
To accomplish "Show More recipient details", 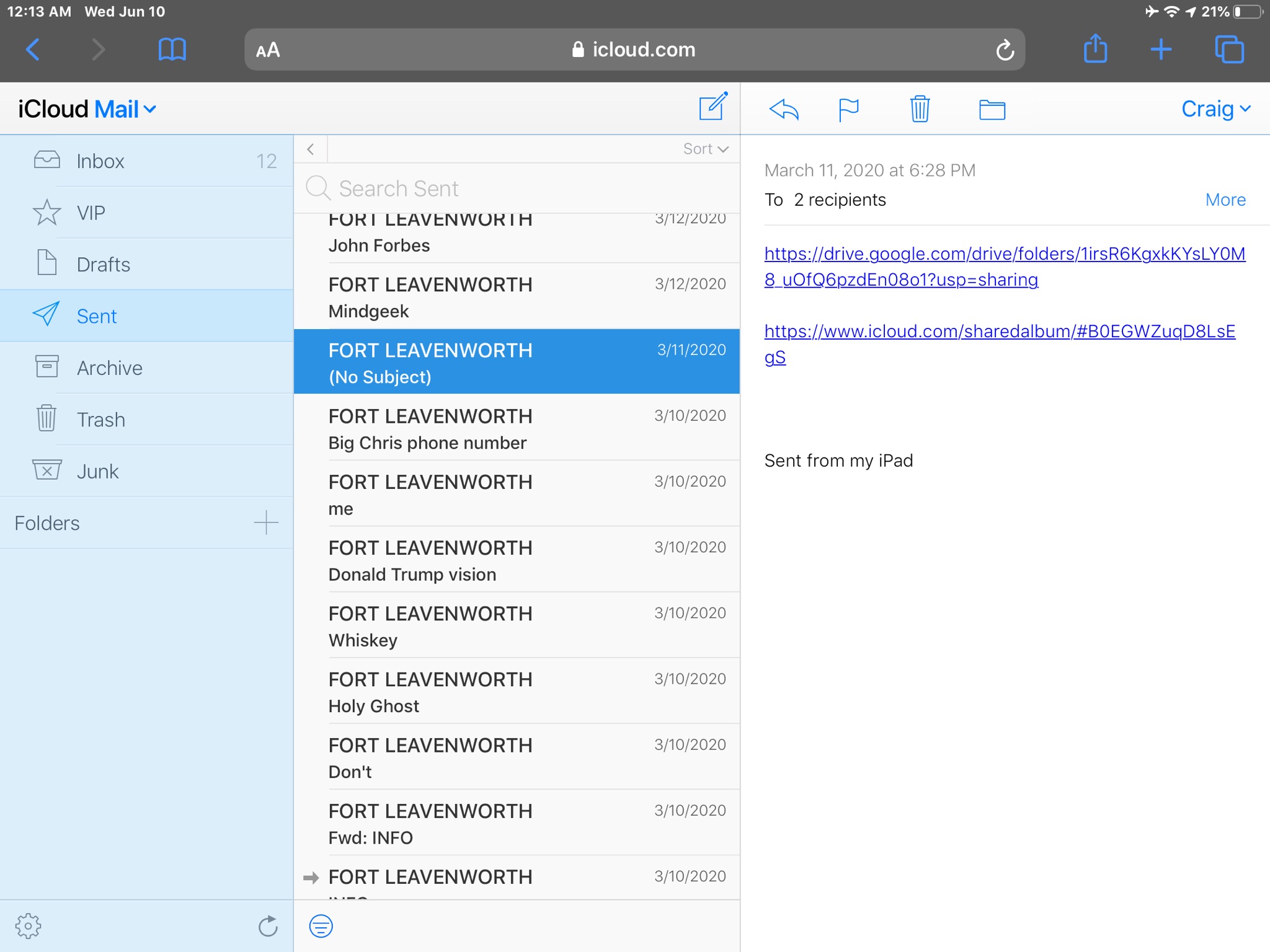I will pos(1225,200).
